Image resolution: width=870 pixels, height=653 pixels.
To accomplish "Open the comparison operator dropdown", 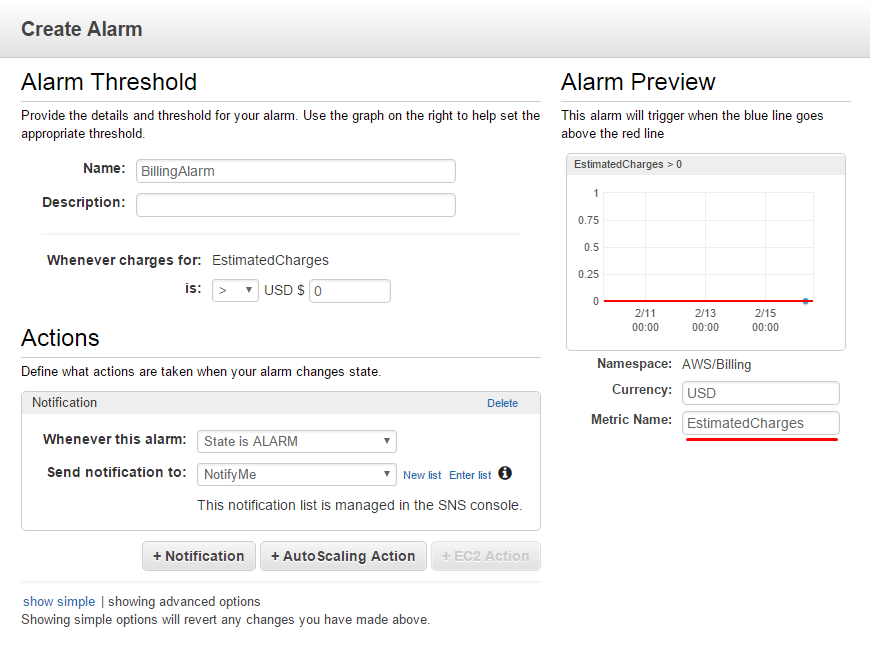I will click(235, 290).
